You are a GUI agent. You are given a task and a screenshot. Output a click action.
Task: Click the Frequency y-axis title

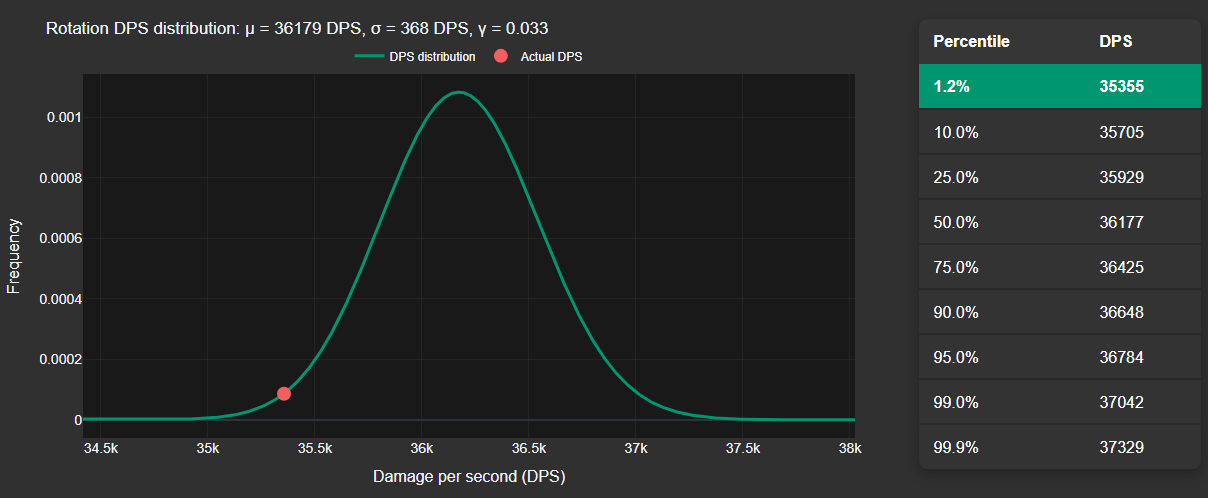point(14,255)
